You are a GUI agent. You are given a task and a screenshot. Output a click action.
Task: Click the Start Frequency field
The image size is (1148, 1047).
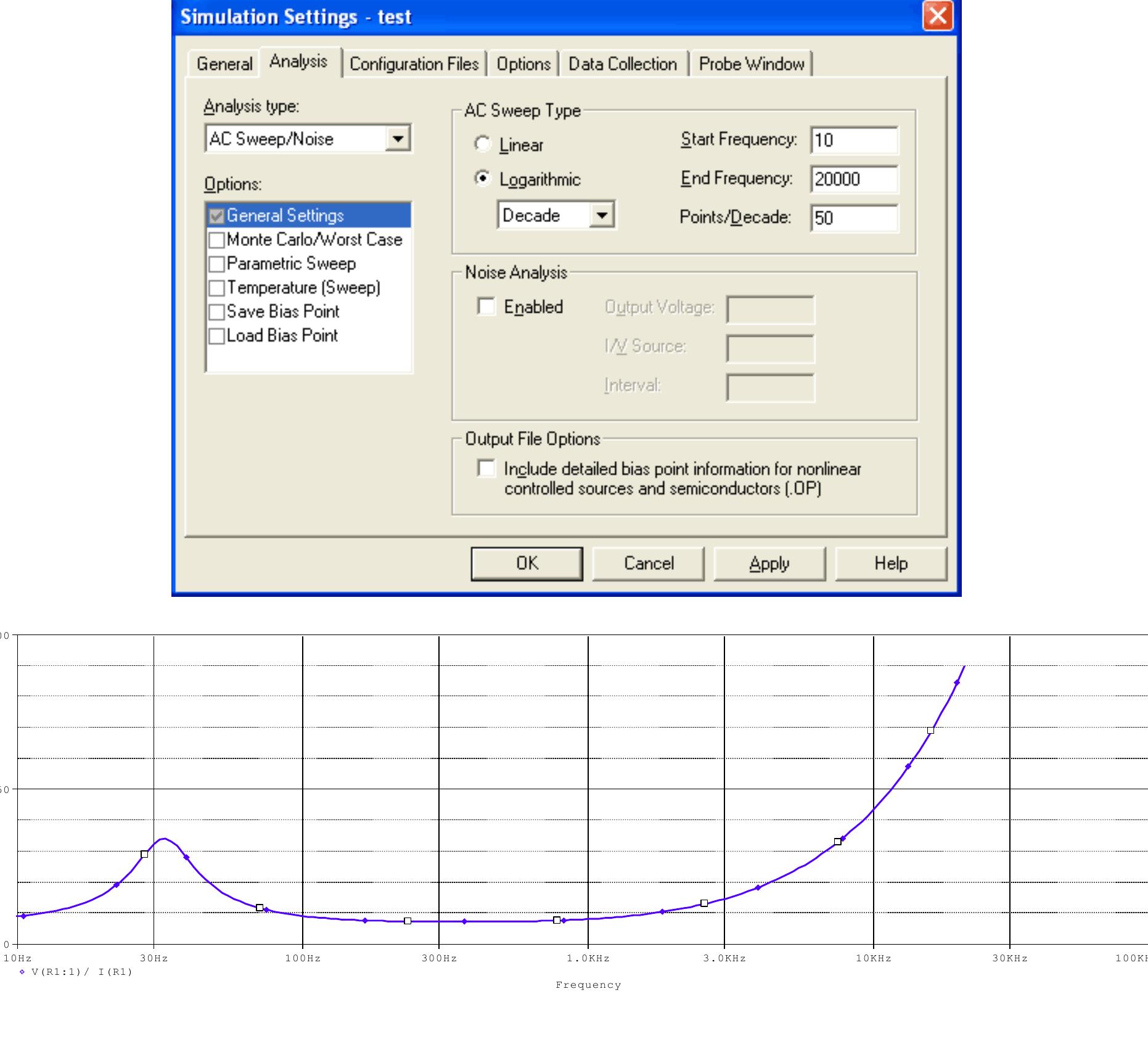[854, 140]
